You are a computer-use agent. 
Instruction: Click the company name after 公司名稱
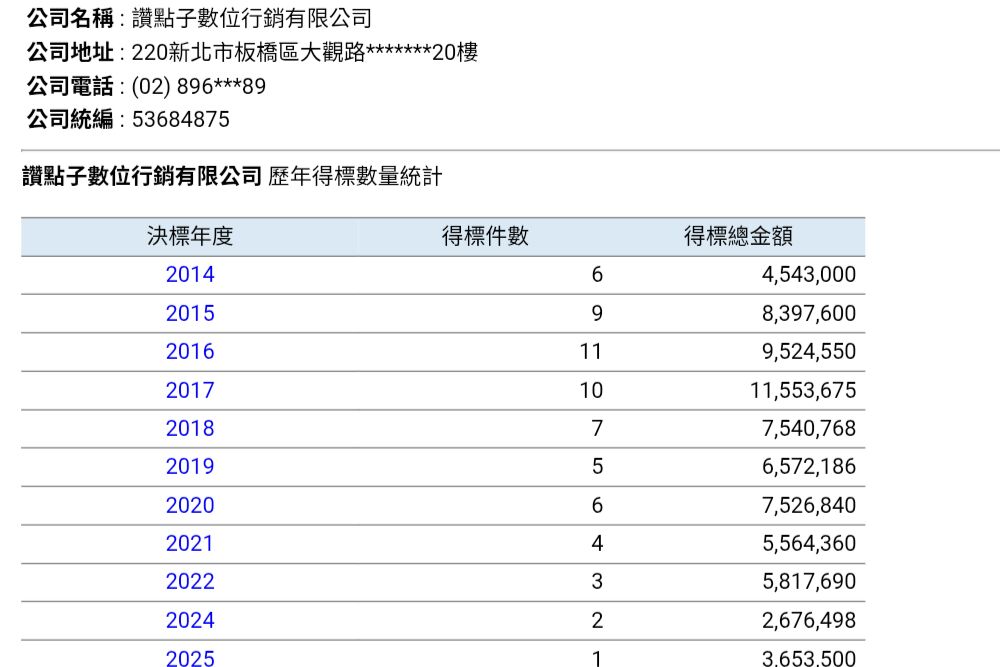[252, 18]
